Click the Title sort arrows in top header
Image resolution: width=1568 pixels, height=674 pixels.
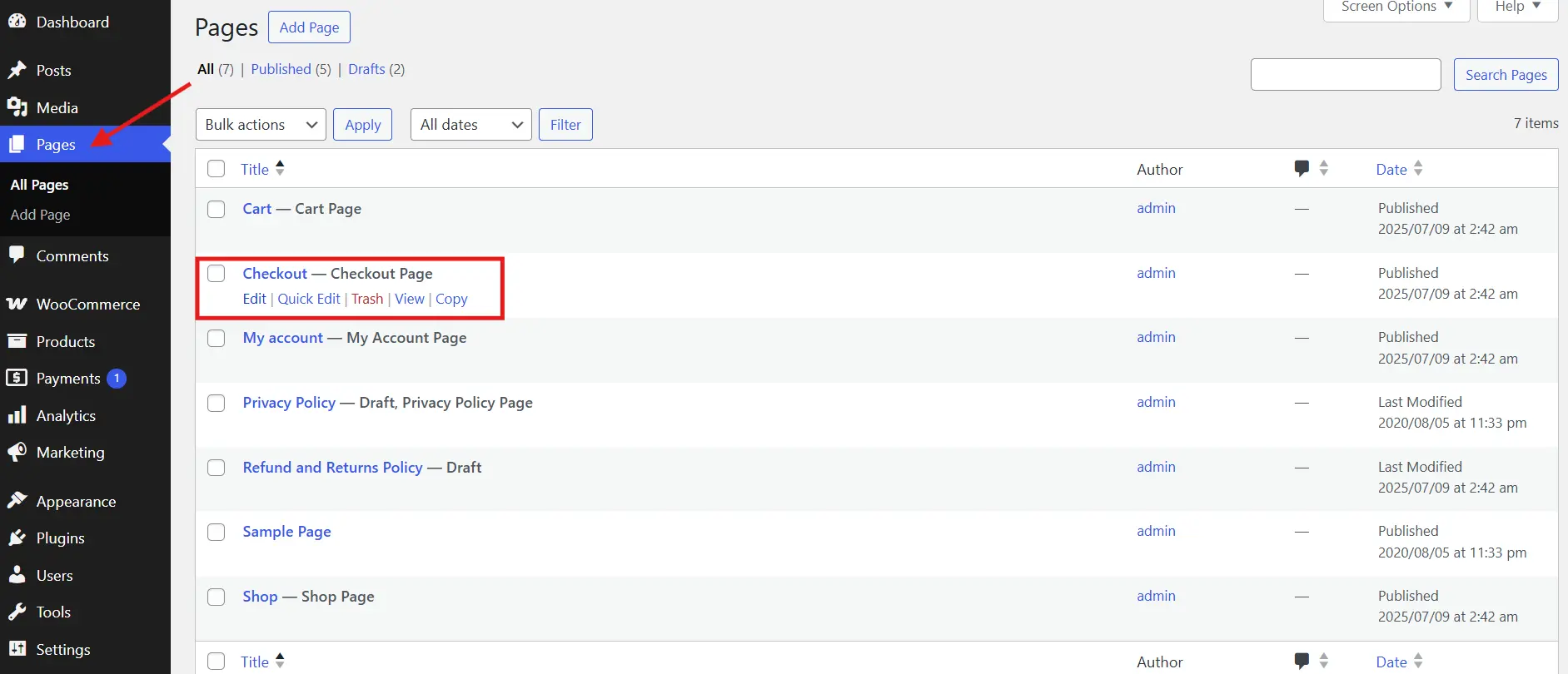[280, 168]
